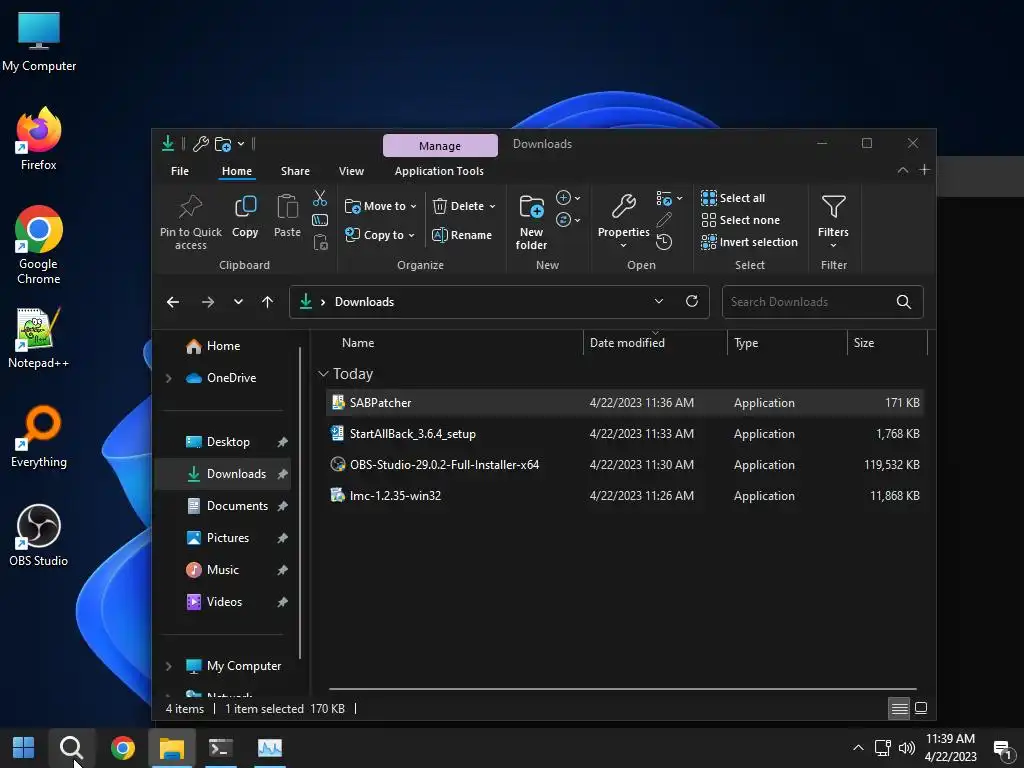Click the New folder icon
1024x768 pixels.
pyautogui.click(x=532, y=207)
